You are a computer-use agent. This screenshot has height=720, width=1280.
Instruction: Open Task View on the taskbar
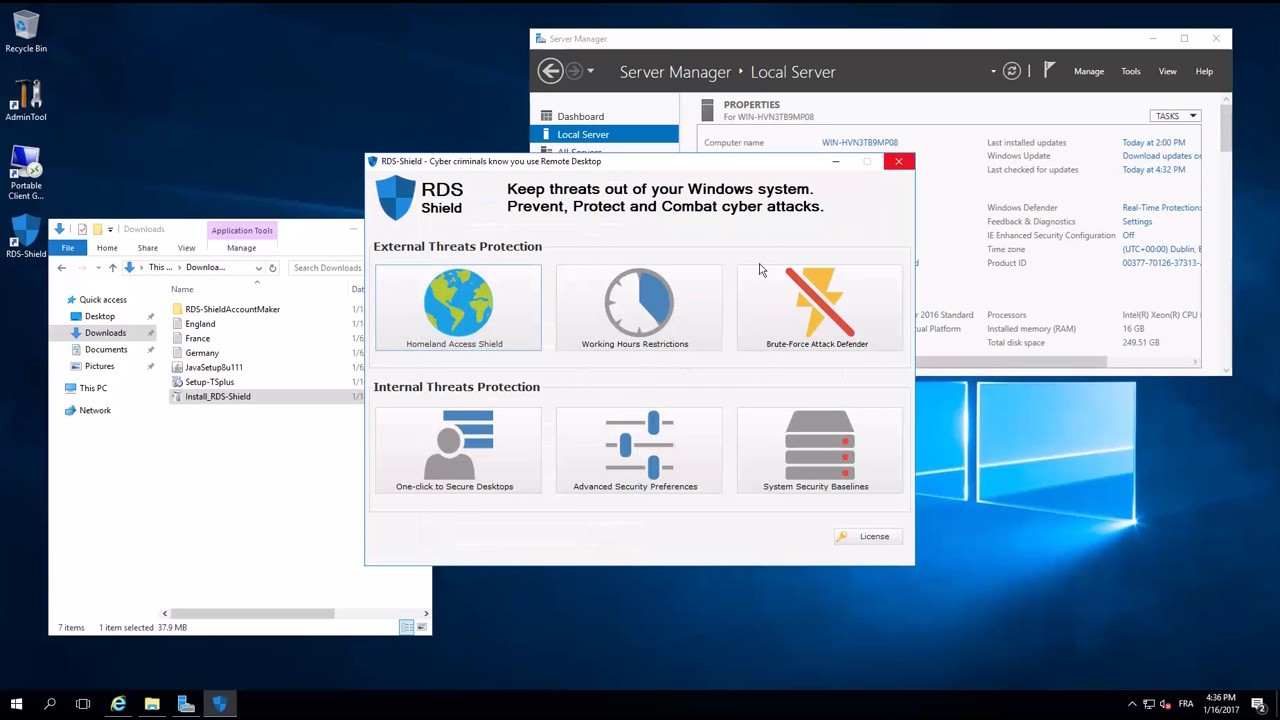[83, 704]
